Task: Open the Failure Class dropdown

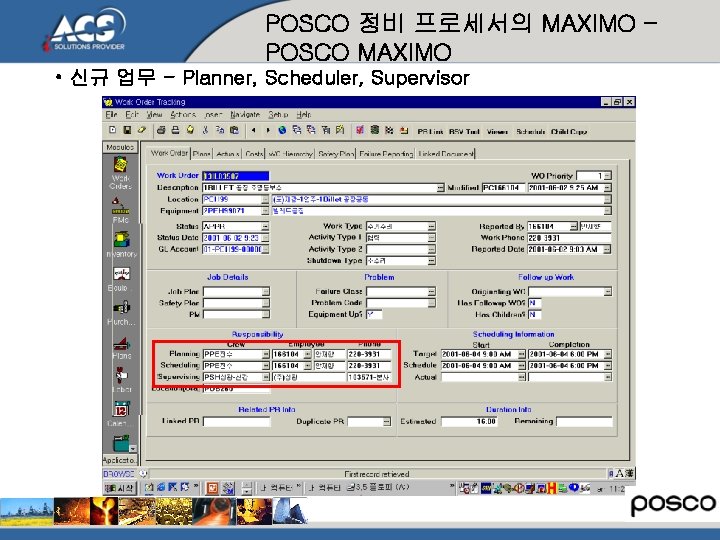Action: tap(431, 292)
